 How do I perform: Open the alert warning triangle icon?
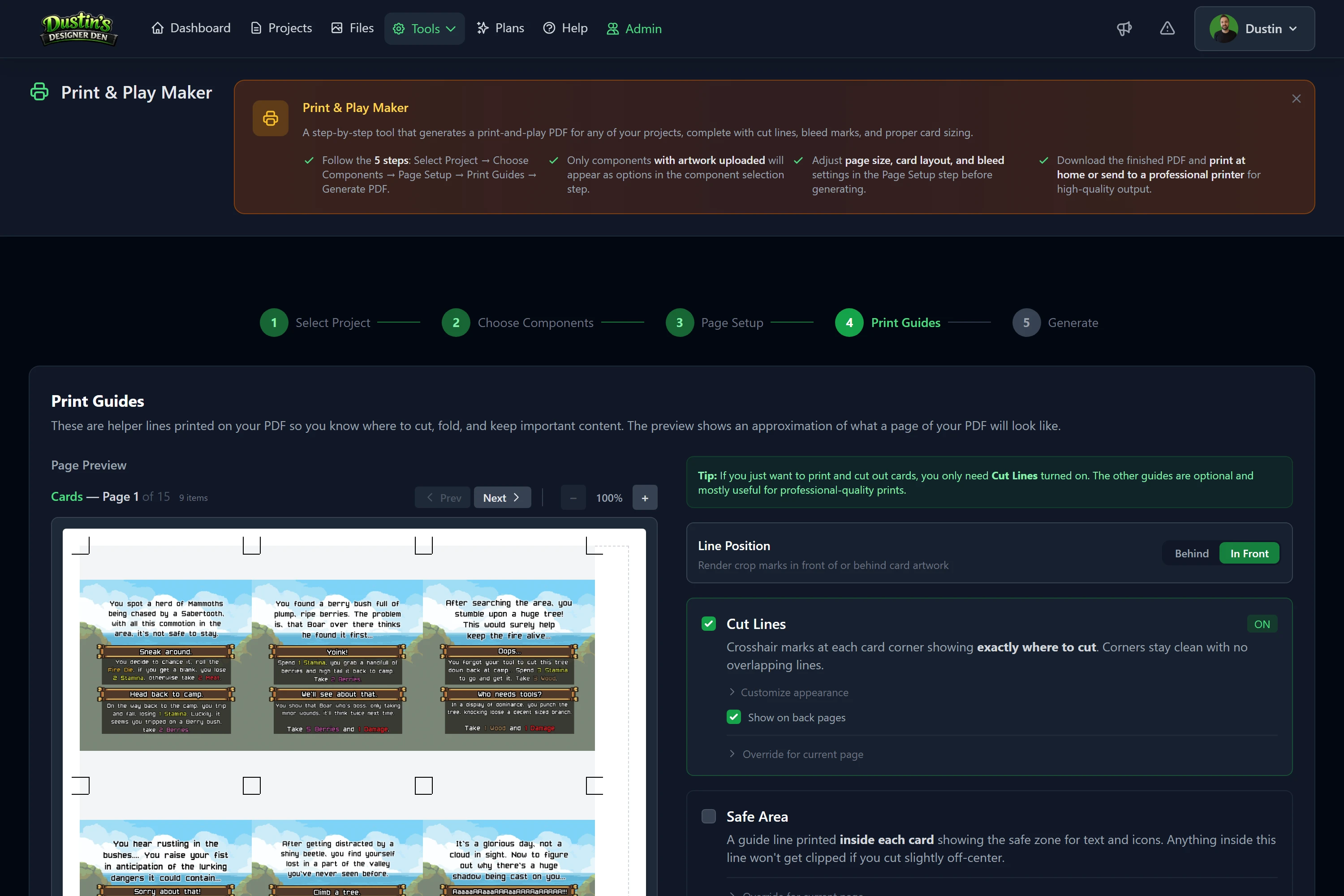[x=1167, y=29]
